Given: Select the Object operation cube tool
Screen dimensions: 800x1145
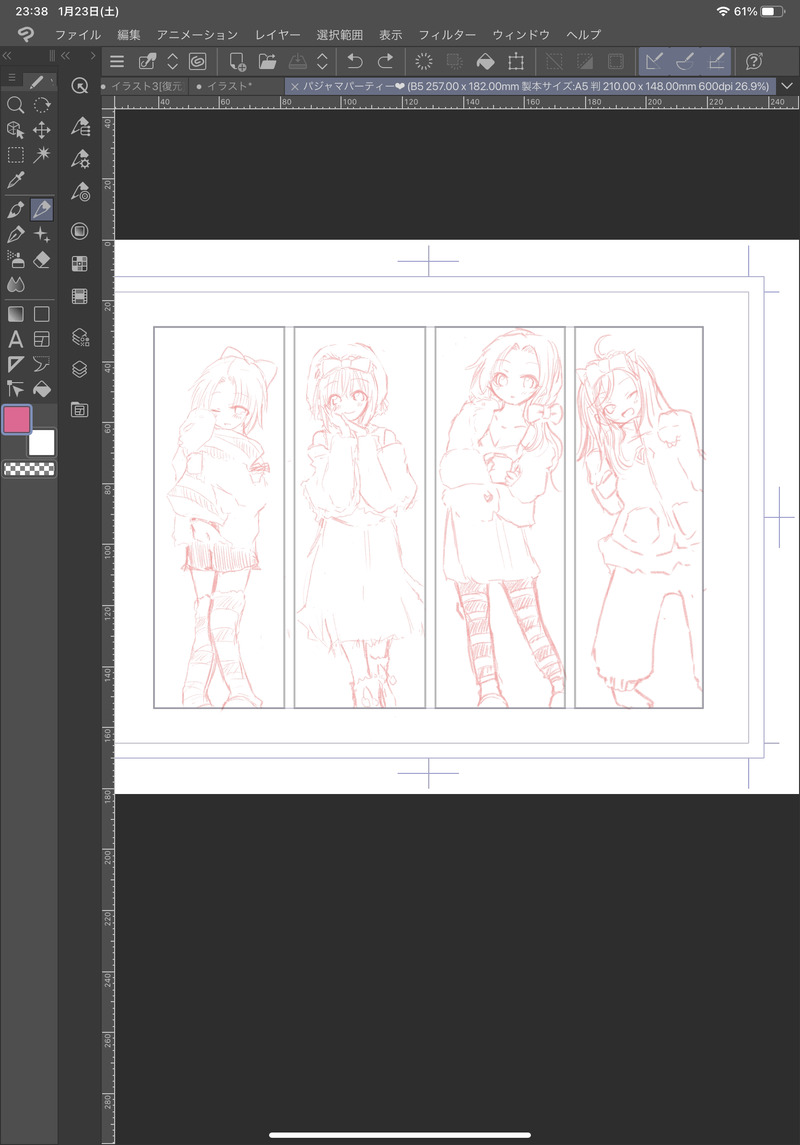Looking at the screenshot, I should [x=15, y=130].
